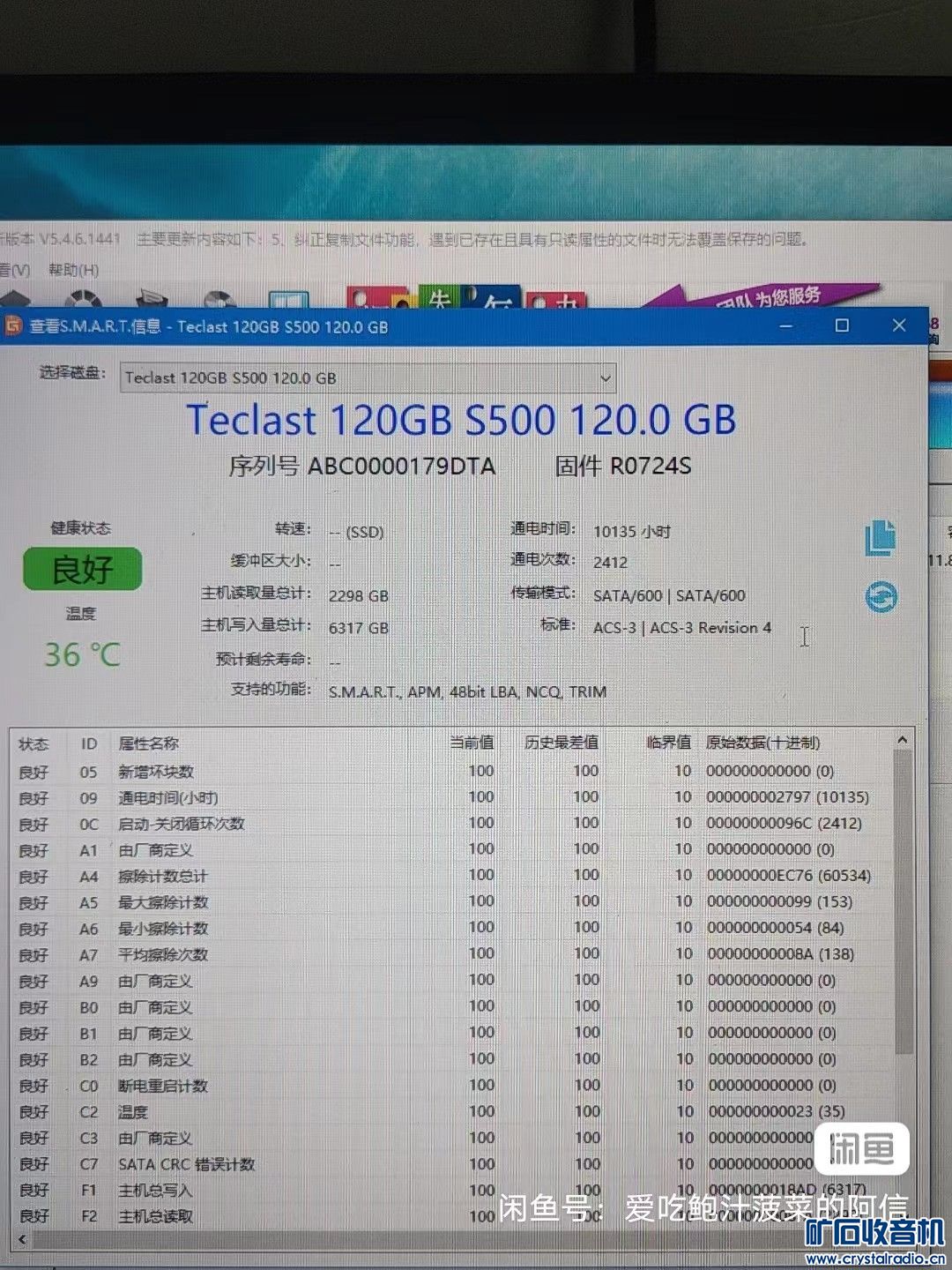Click the supported features S.M.A.R.T., APM text
Image resolution: width=952 pixels, height=1270 pixels.
pos(467,691)
